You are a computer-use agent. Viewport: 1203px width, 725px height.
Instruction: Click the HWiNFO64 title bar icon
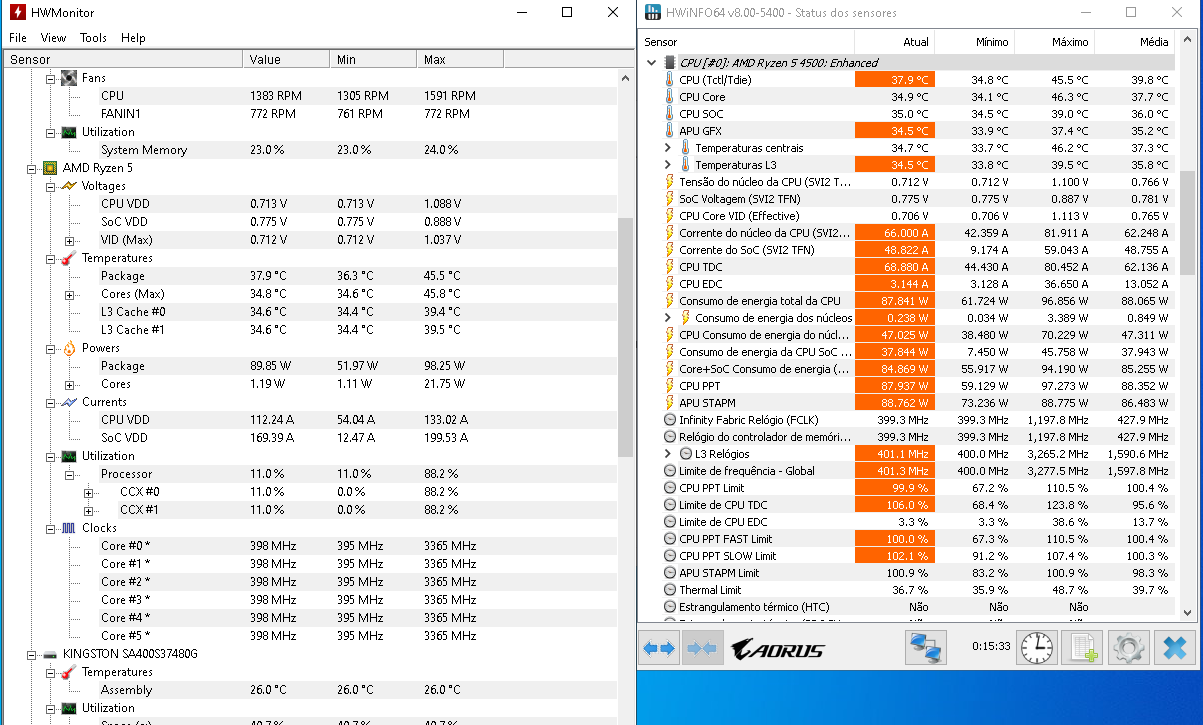coord(653,12)
